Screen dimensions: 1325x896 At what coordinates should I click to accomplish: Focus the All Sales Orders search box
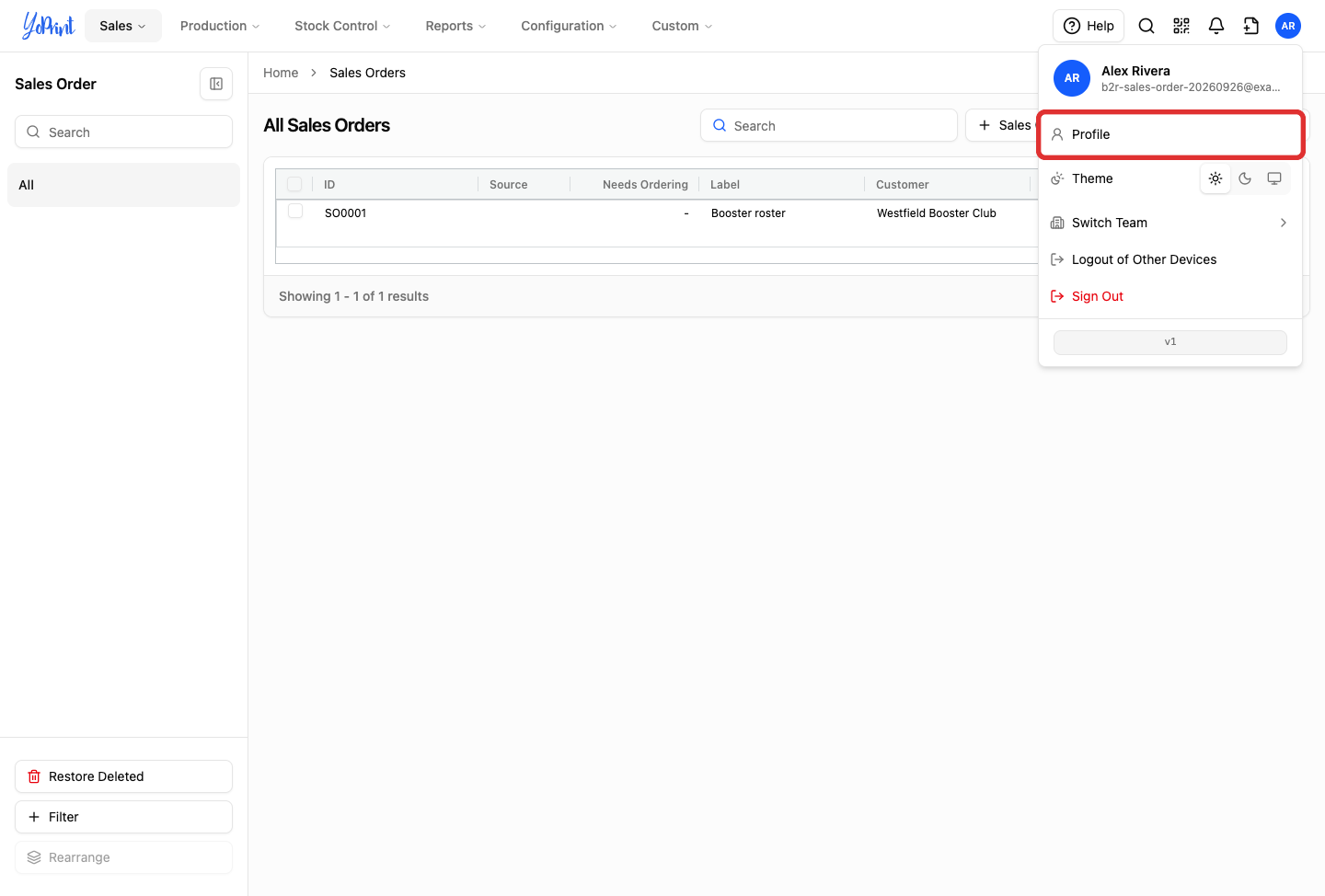[829, 125]
